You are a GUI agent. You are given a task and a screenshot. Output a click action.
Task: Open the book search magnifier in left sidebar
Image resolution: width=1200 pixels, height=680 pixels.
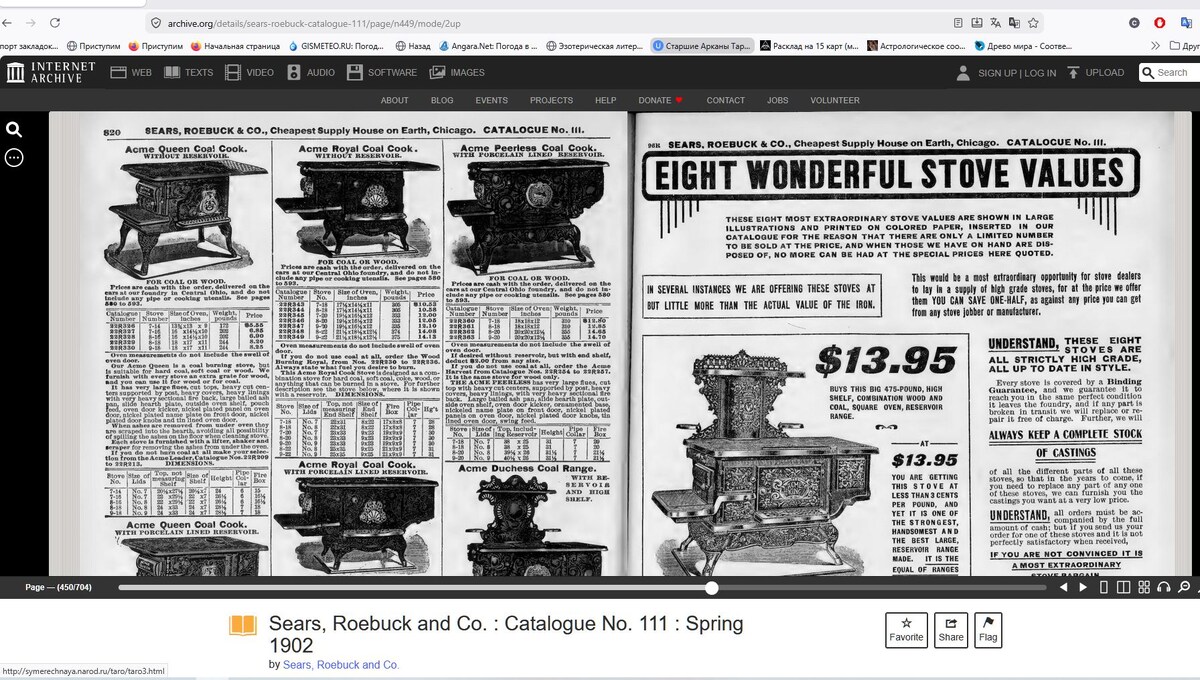click(14, 129)
